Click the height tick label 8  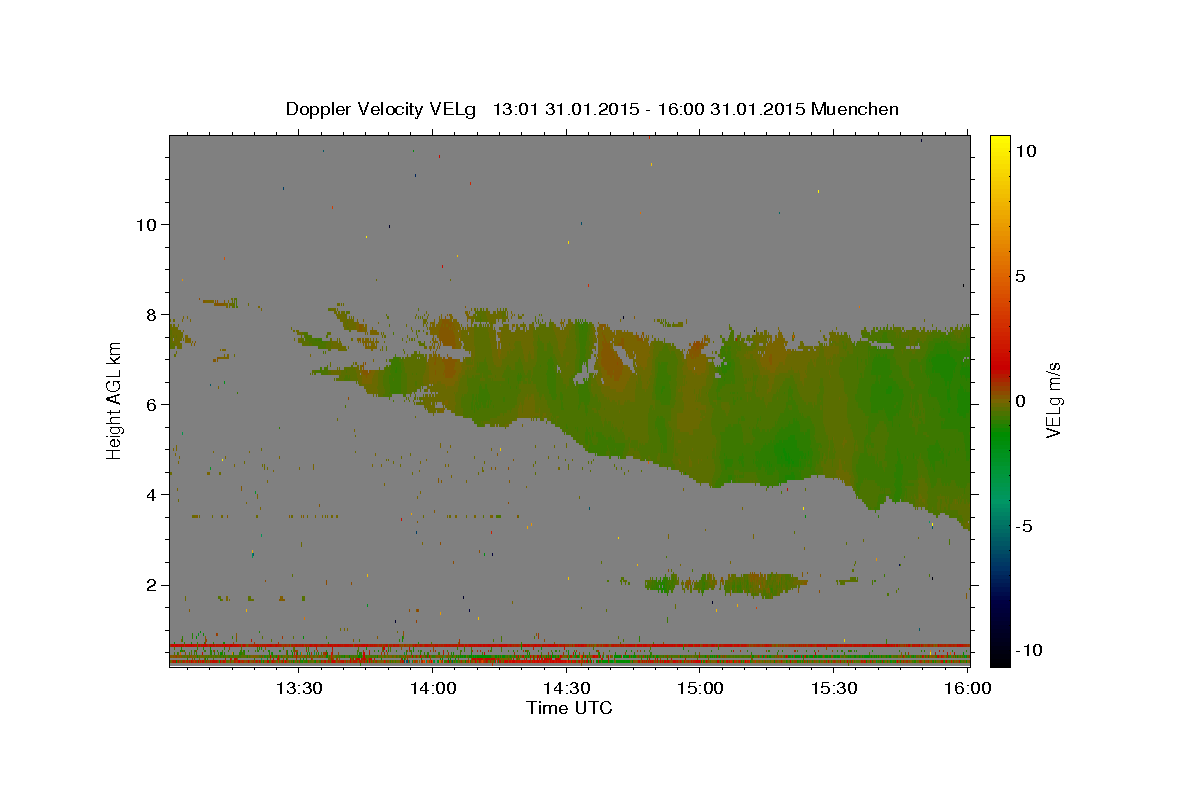[x=151, y=314]
